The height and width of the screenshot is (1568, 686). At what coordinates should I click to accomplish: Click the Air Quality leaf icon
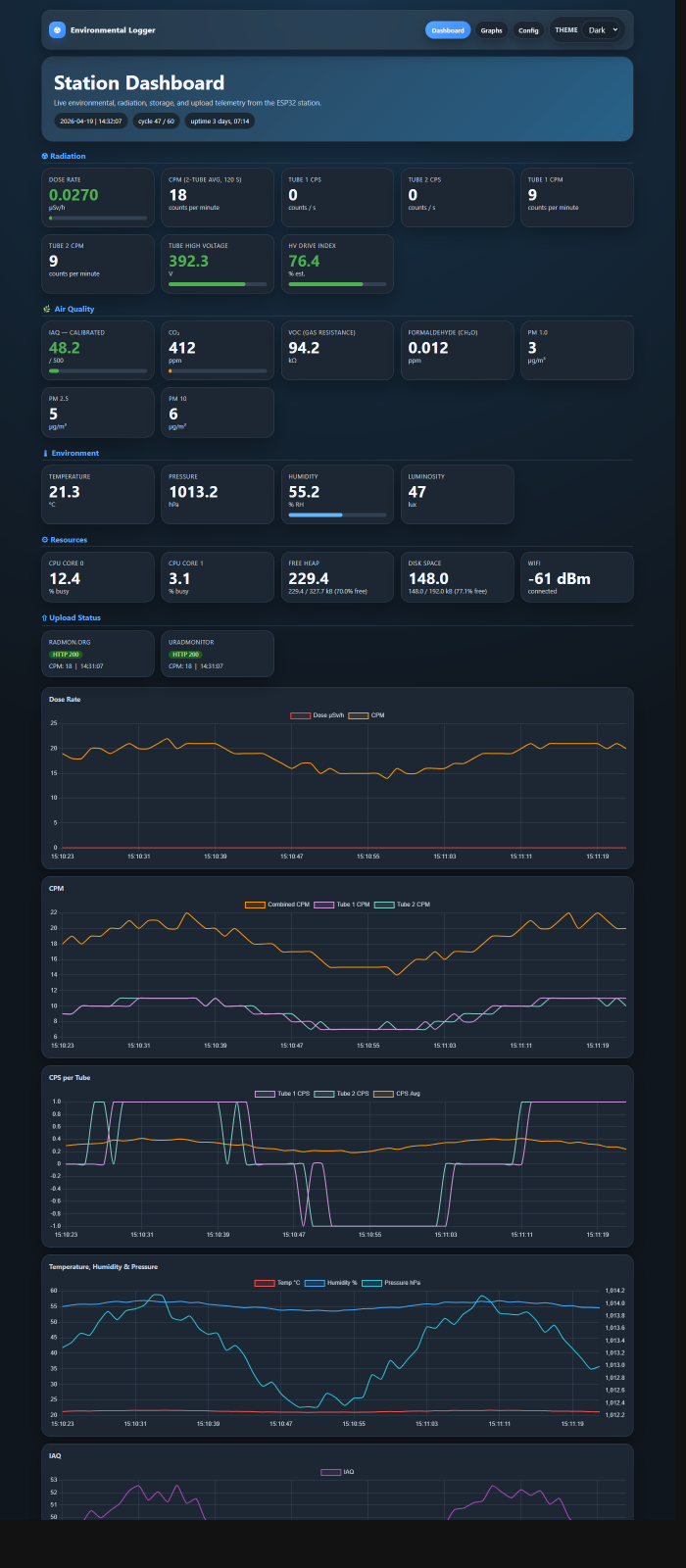45,309
